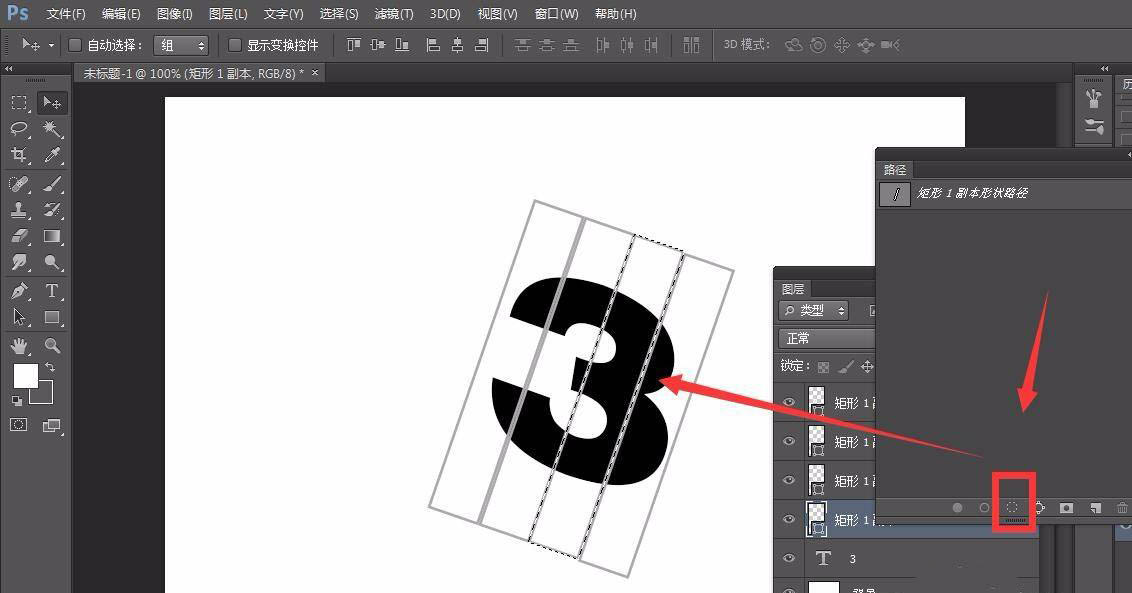The width and height of the screenshot is (1132, 593).
Task: Toggle lock position icon
Action: click(867, 367)
